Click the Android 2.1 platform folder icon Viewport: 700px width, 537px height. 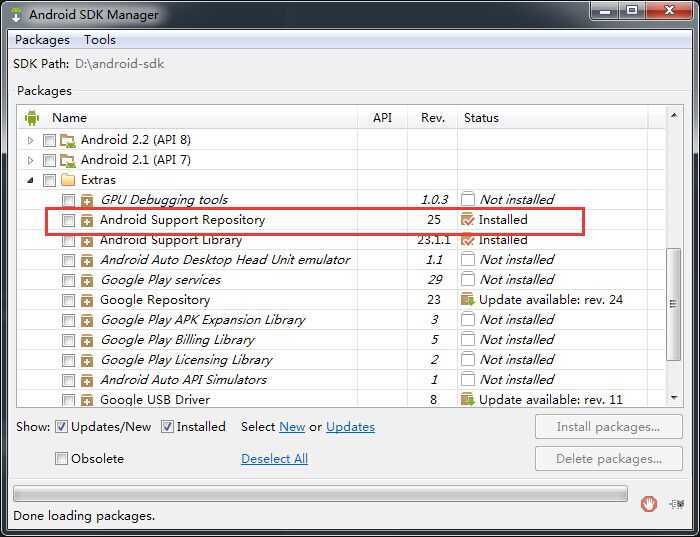point(68,160)
